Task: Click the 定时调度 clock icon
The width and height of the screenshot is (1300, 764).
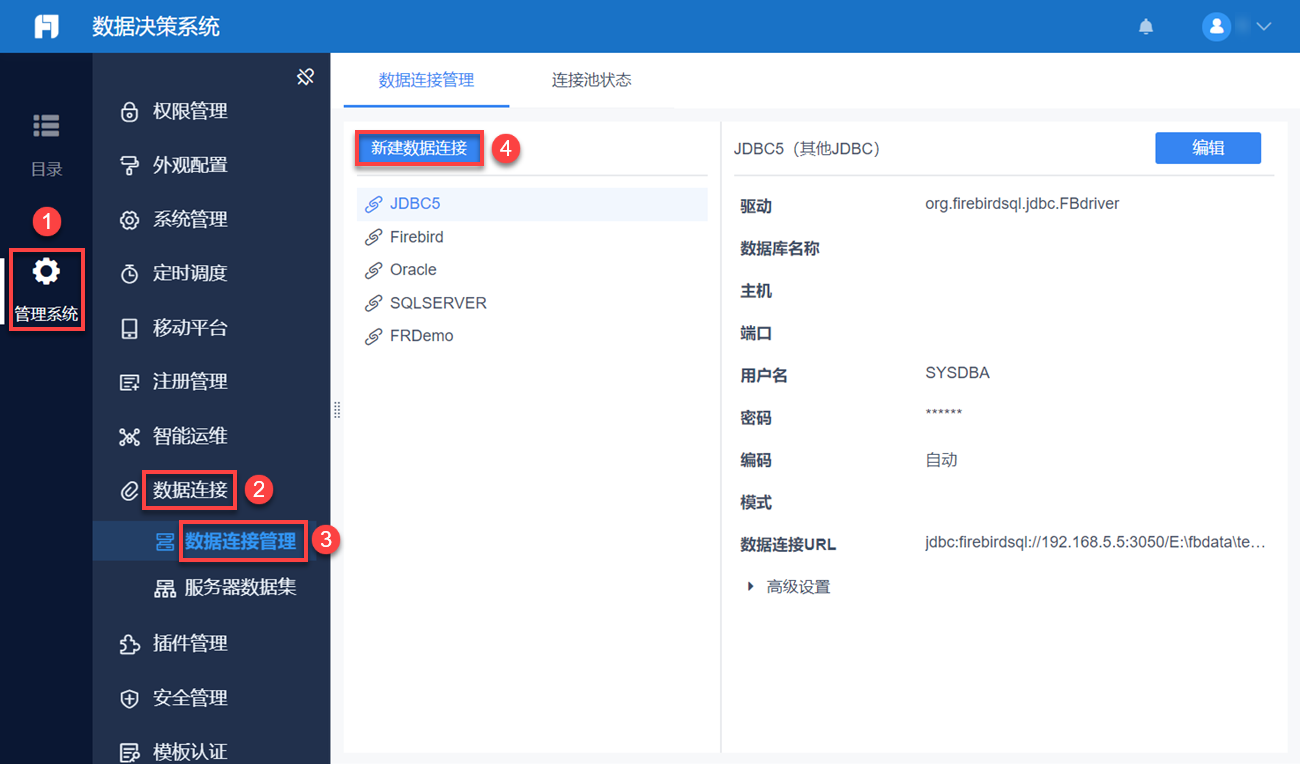Action: (129, 274)
